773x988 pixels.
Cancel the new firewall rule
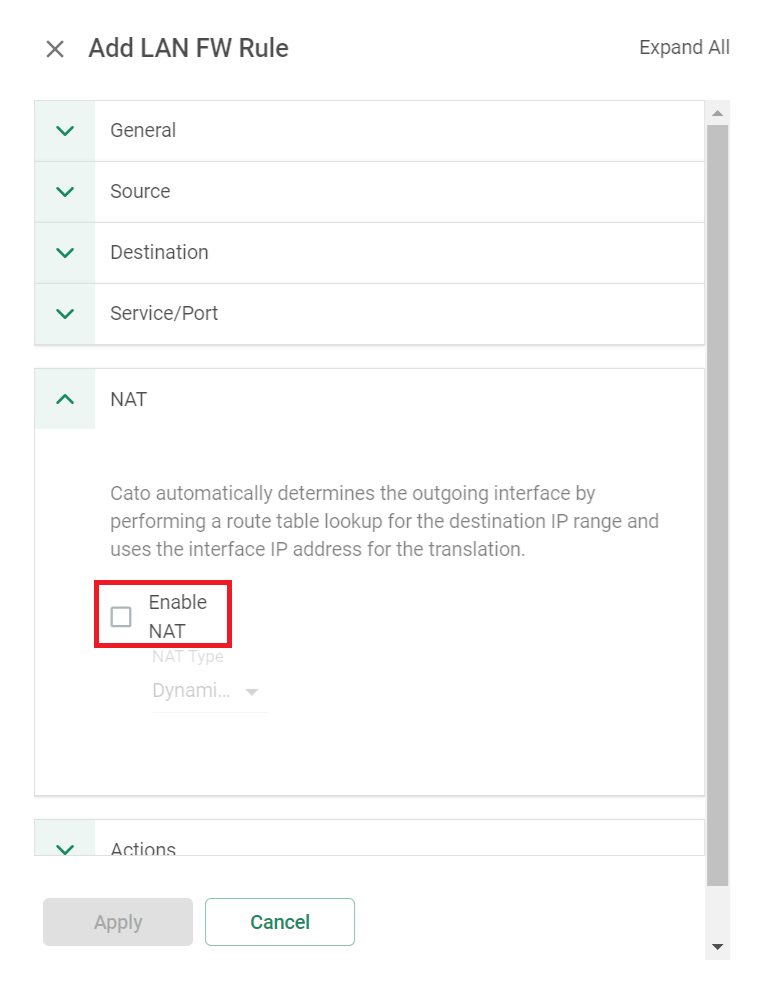[280, 922]
